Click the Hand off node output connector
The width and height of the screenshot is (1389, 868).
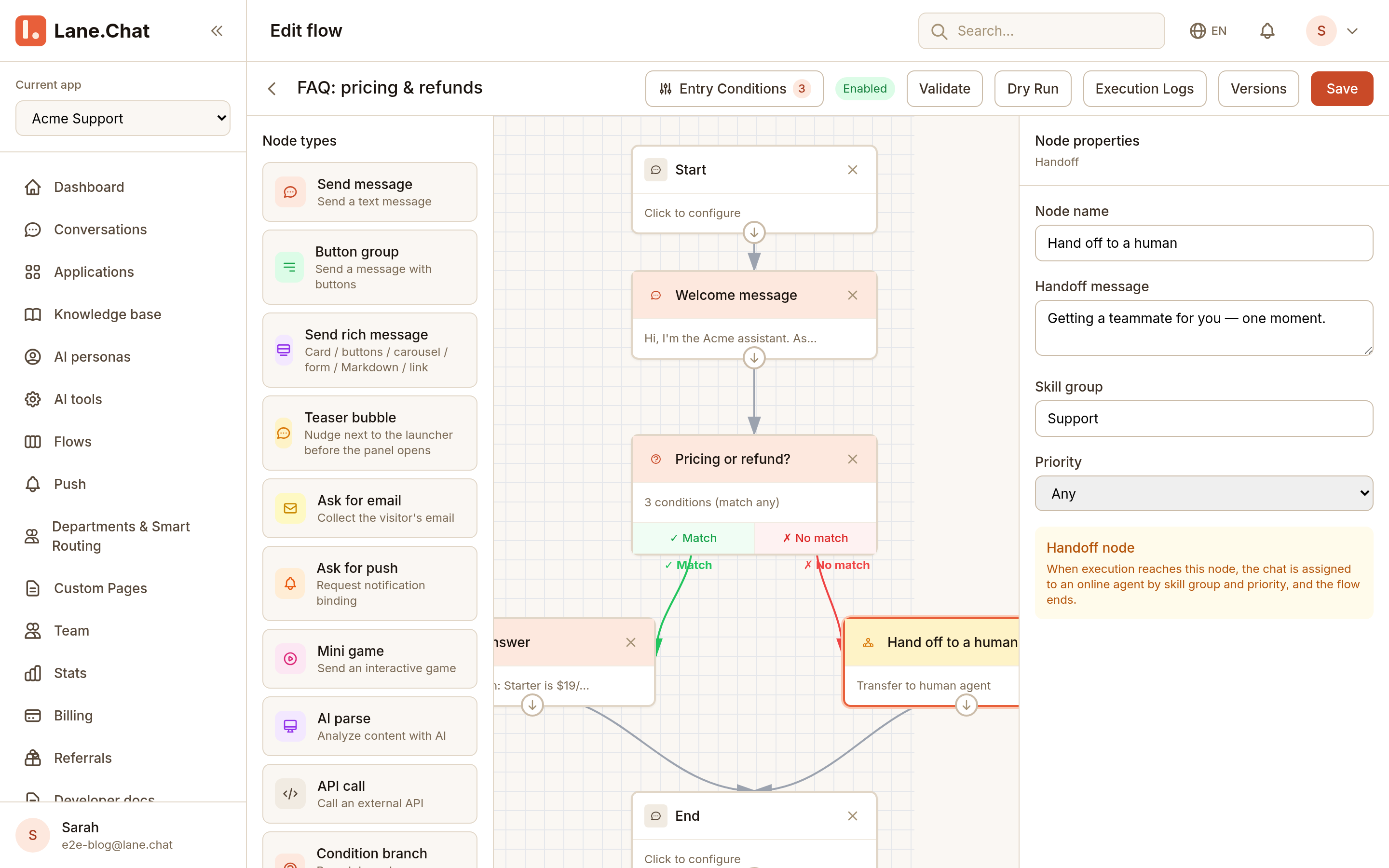[967, 705]
